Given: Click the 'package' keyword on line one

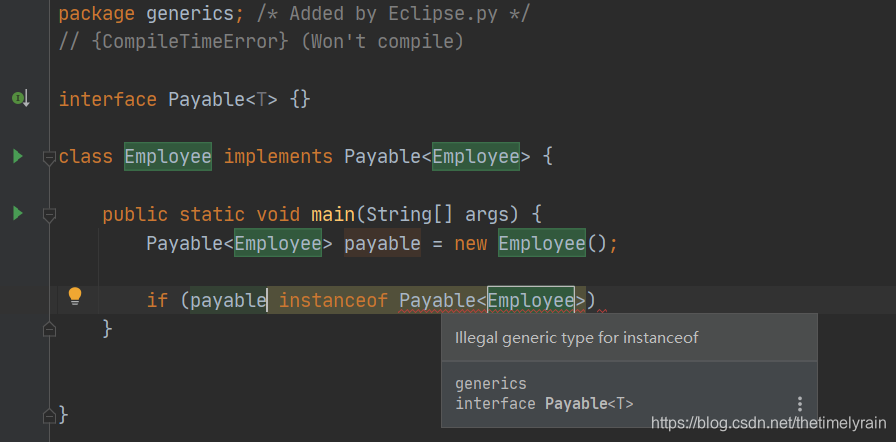Looking at the screenshot, I should tap(97, 14).
